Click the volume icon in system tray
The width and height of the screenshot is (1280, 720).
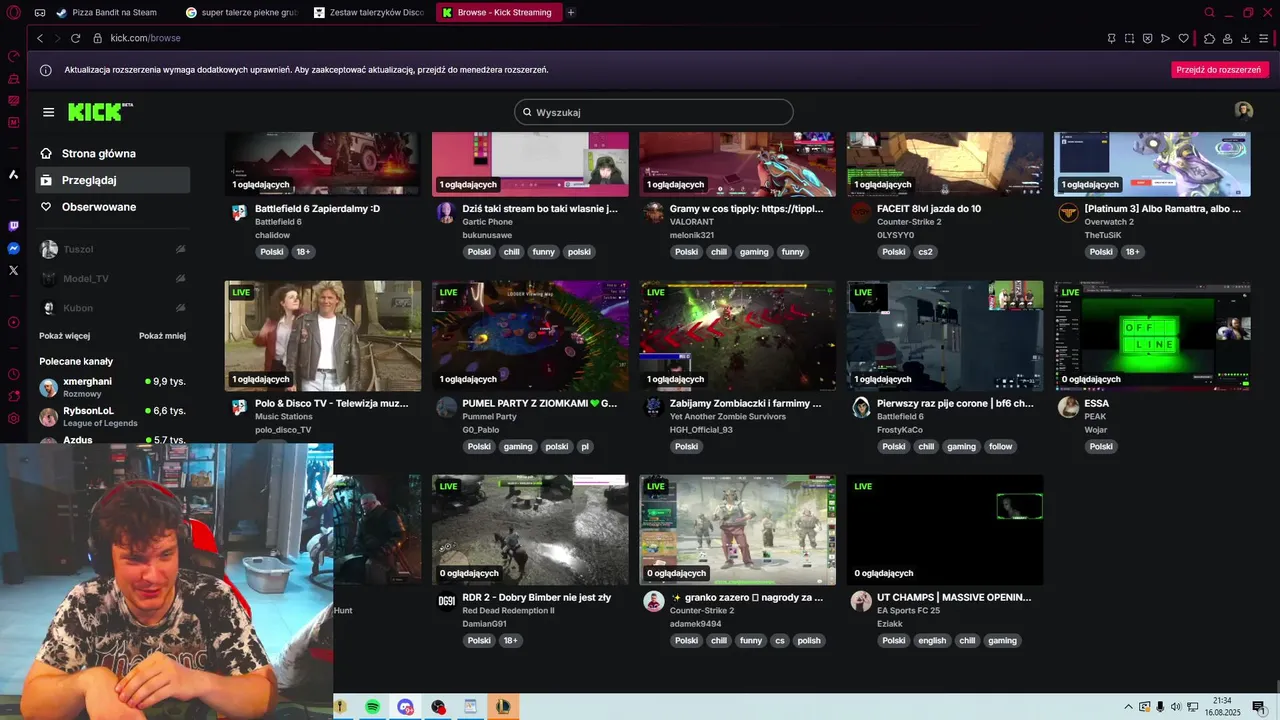pos(1175,707)
